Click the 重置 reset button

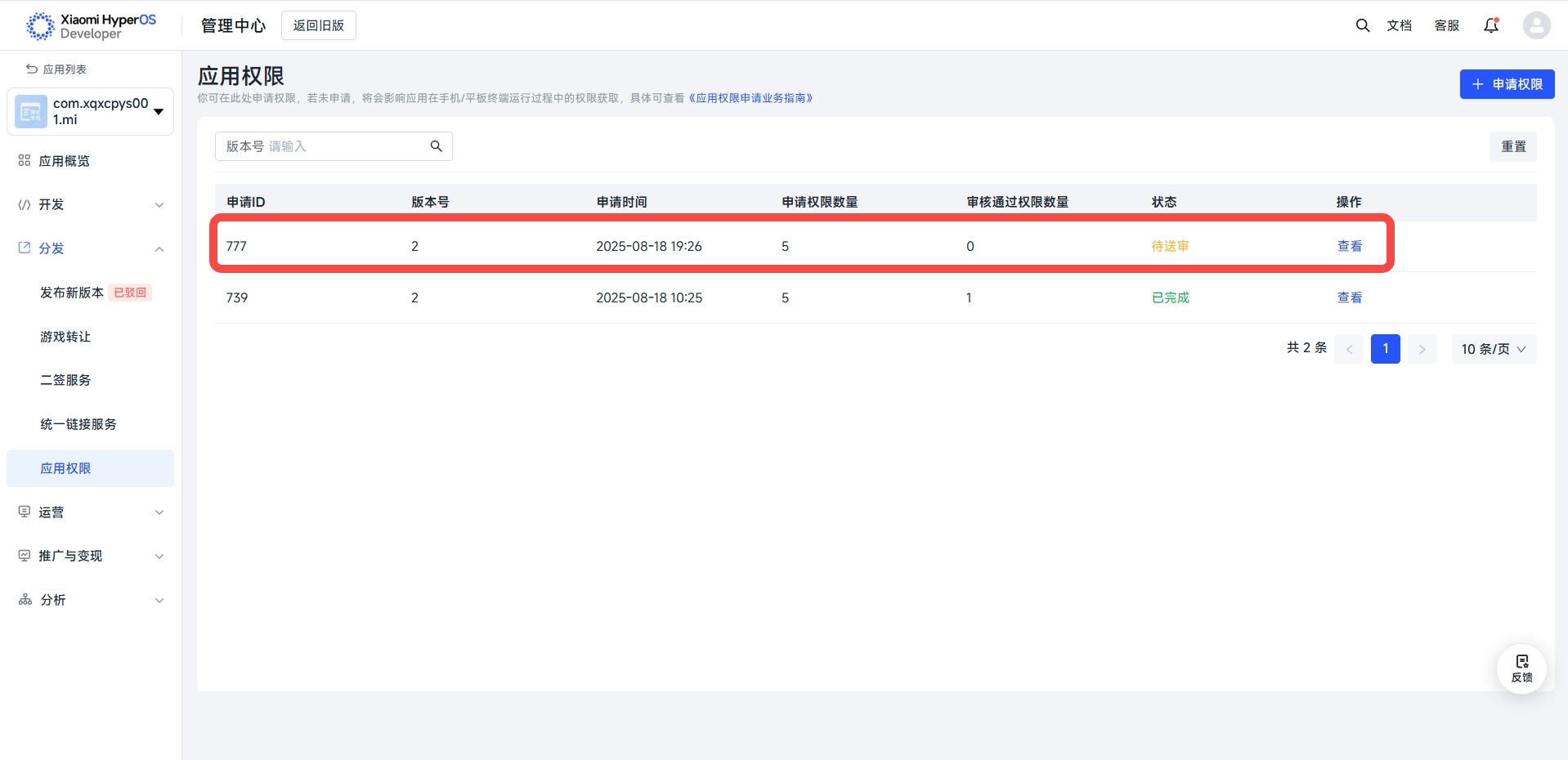click(x=1512, y=146)
